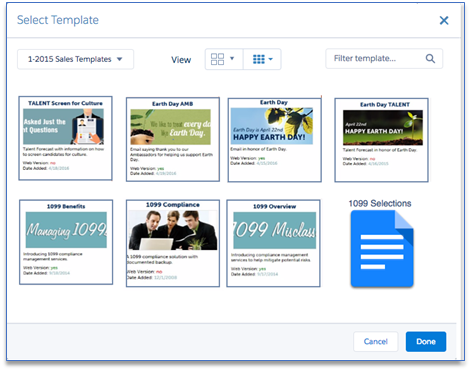Open the large grid view dropdown arrow

pos(232,58)
